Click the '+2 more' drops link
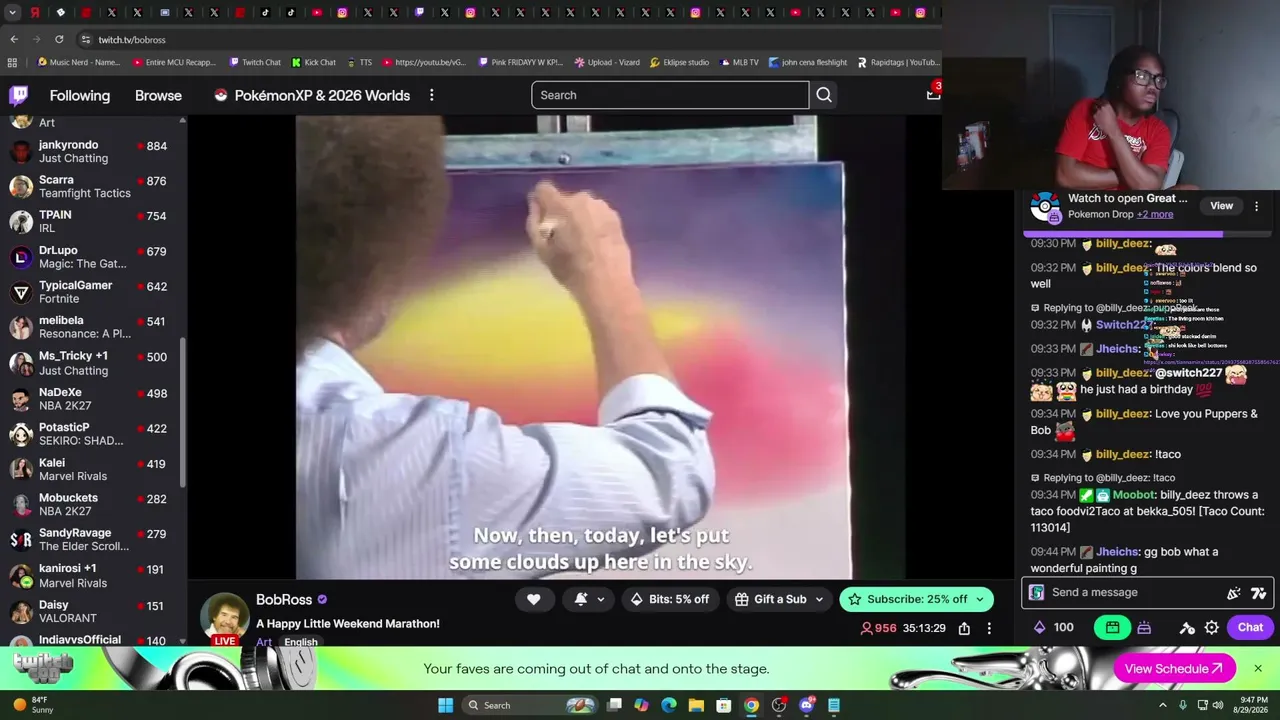The width and height of the screenshot is (1280, 720). [x=1154, y=214]
